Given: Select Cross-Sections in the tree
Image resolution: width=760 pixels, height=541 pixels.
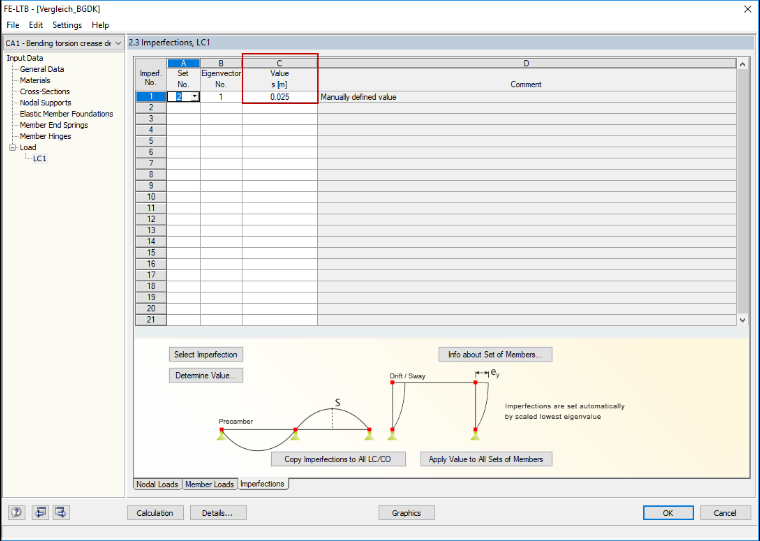Looking at the screenshot, I should point(45,92).
